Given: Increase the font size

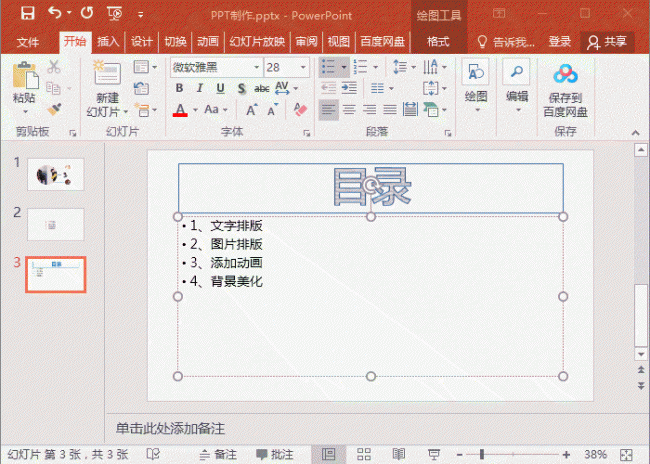Looking at the screenshot, I should pyautogui.click(x=252, y=110).
